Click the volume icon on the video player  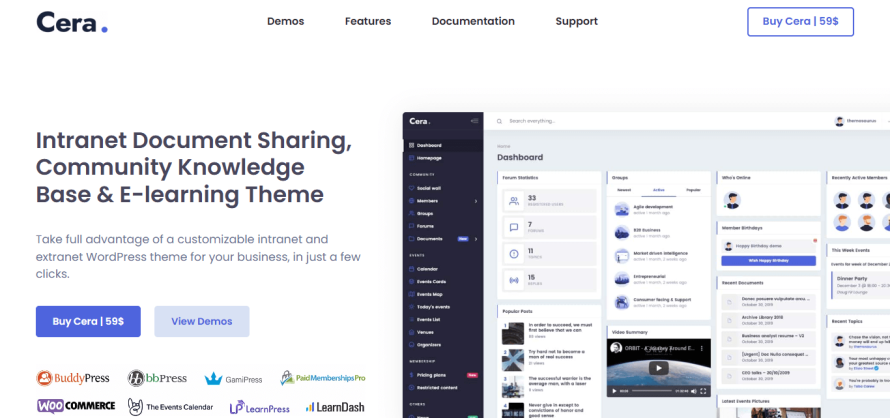695,391
